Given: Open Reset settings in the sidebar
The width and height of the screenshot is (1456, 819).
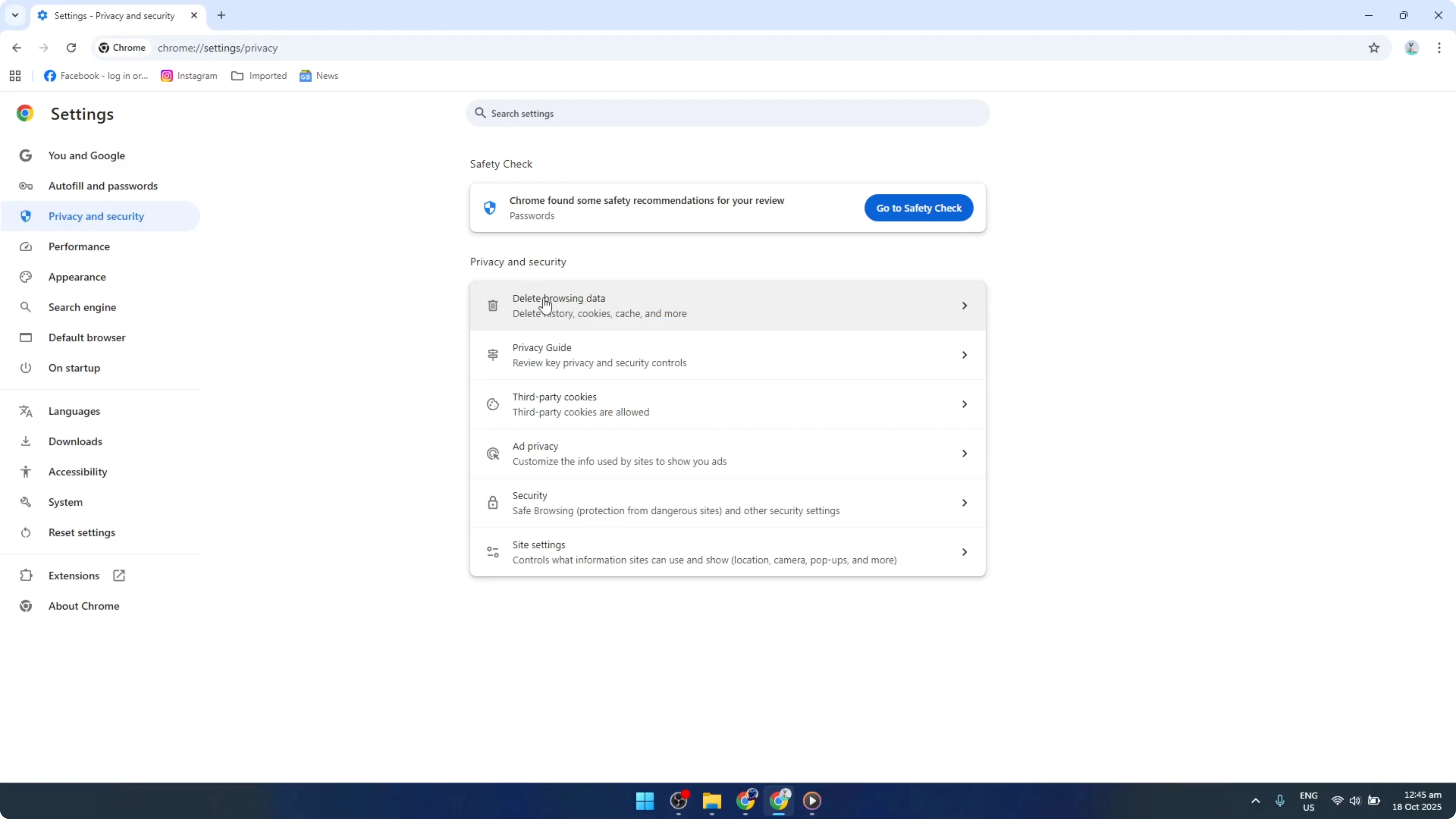Looking at the screenshot, I should tap(82, 532).
